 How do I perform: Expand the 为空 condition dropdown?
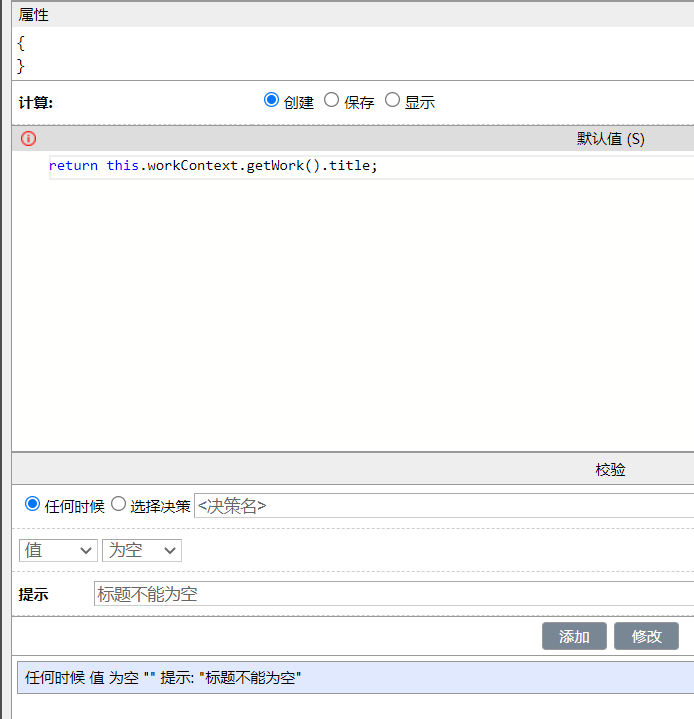click(141, 550)
